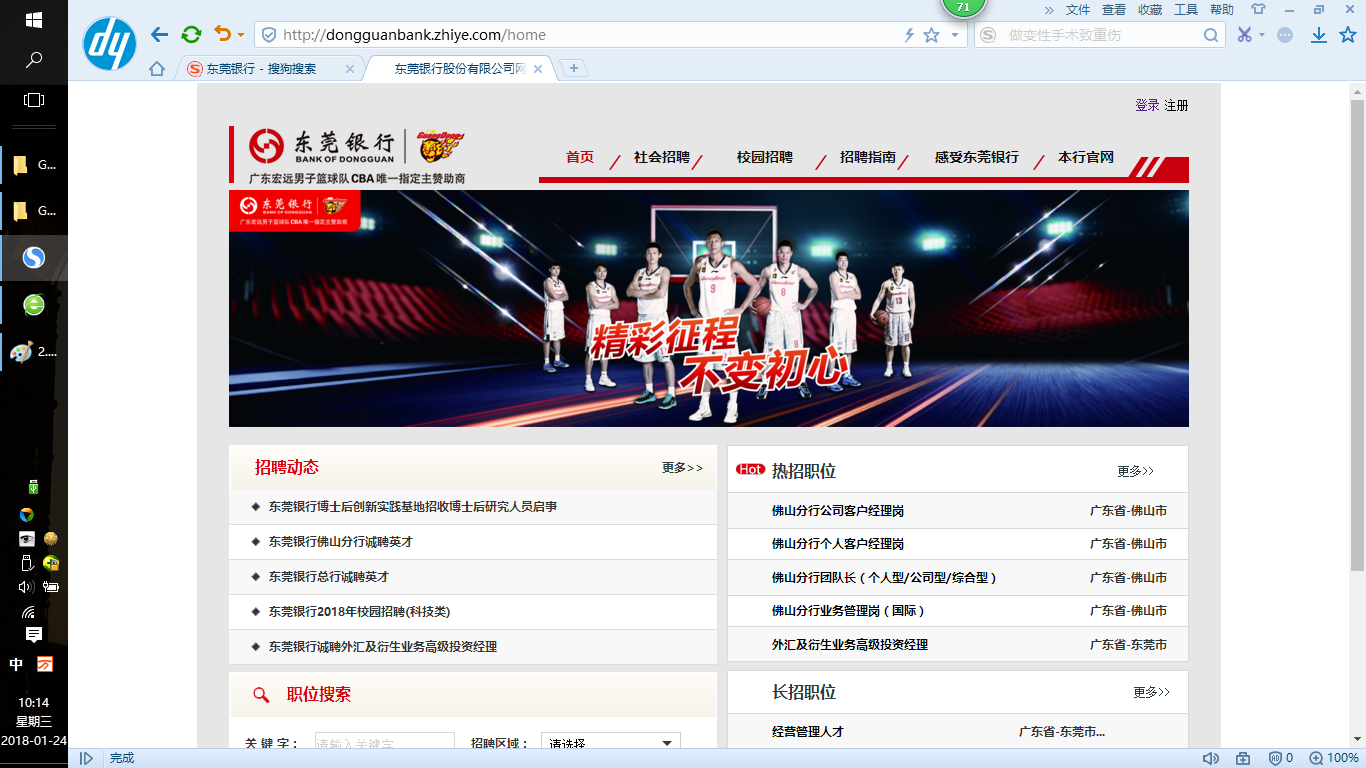
Task: Open 佛山分行公司客户经理岗 job listing
Action: (x=838, y=511)
